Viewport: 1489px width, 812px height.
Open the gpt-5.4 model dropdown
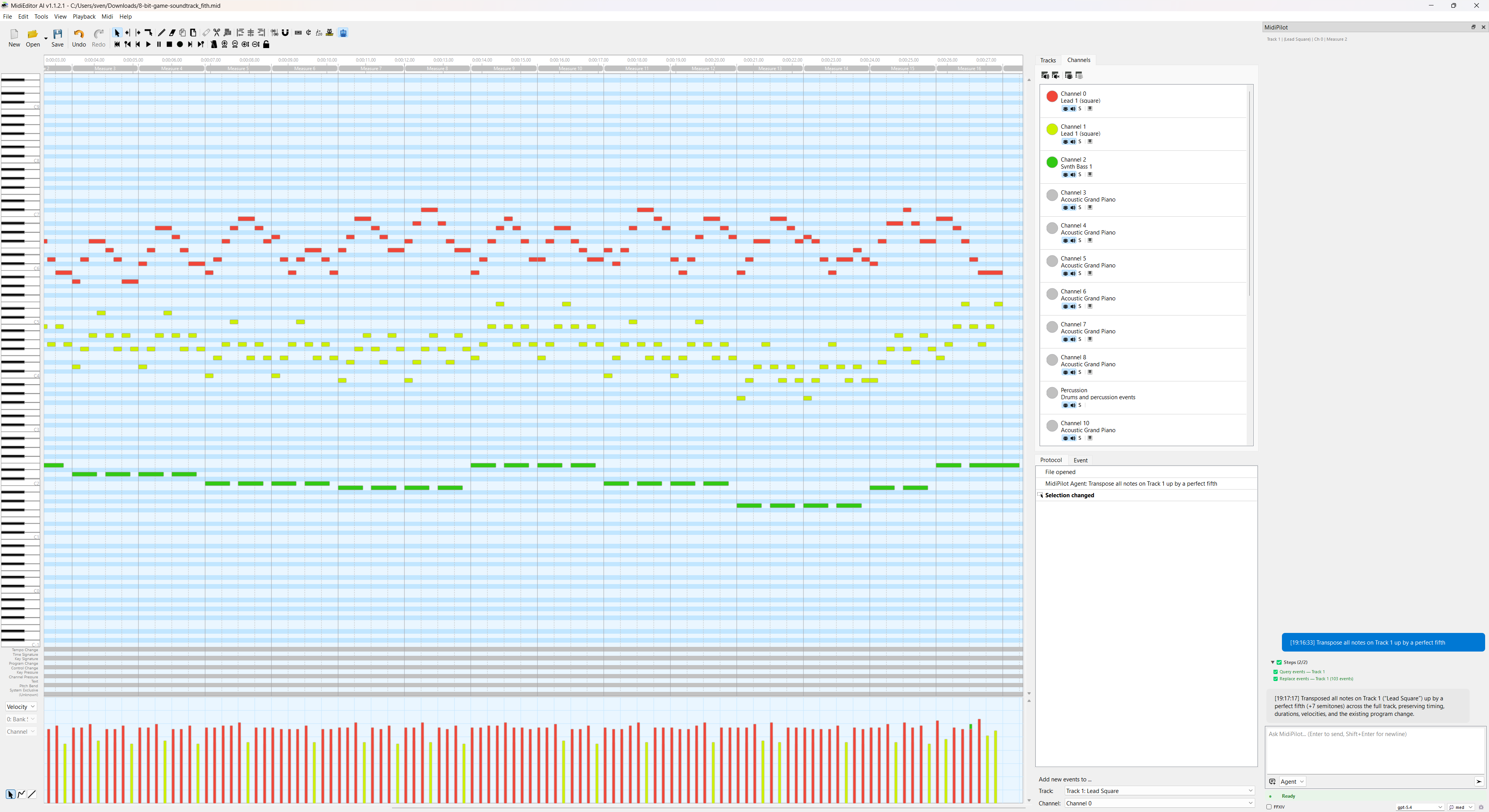pos(1420,807)
